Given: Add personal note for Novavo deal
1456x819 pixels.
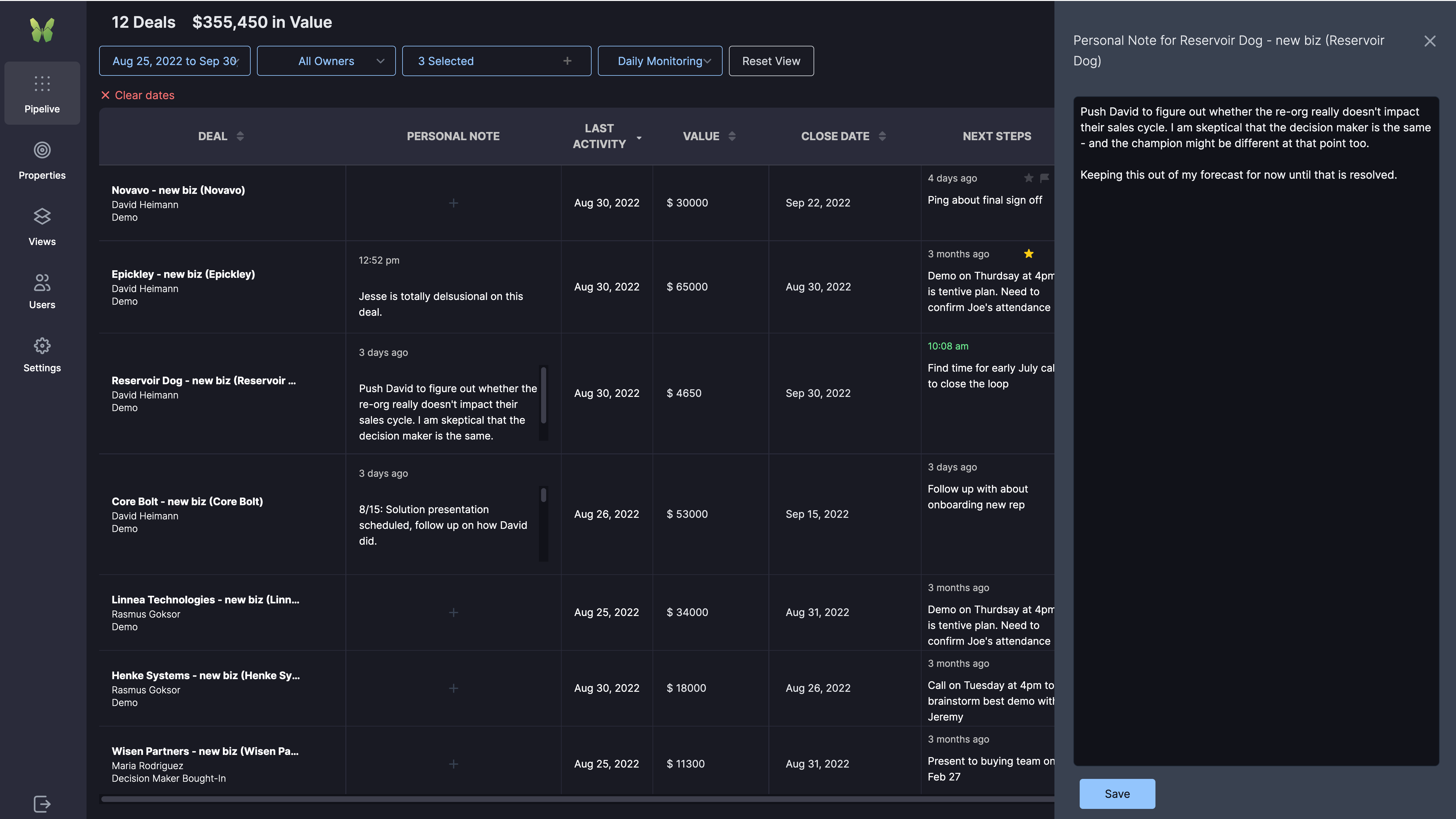Looking at the screenshot, I should pyautogui.click(x=453, y=203).
